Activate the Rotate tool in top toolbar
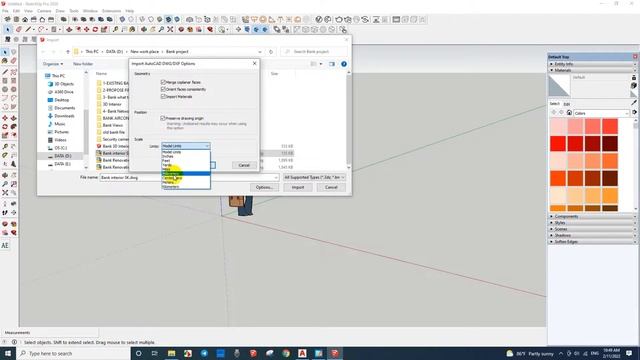 95,29
